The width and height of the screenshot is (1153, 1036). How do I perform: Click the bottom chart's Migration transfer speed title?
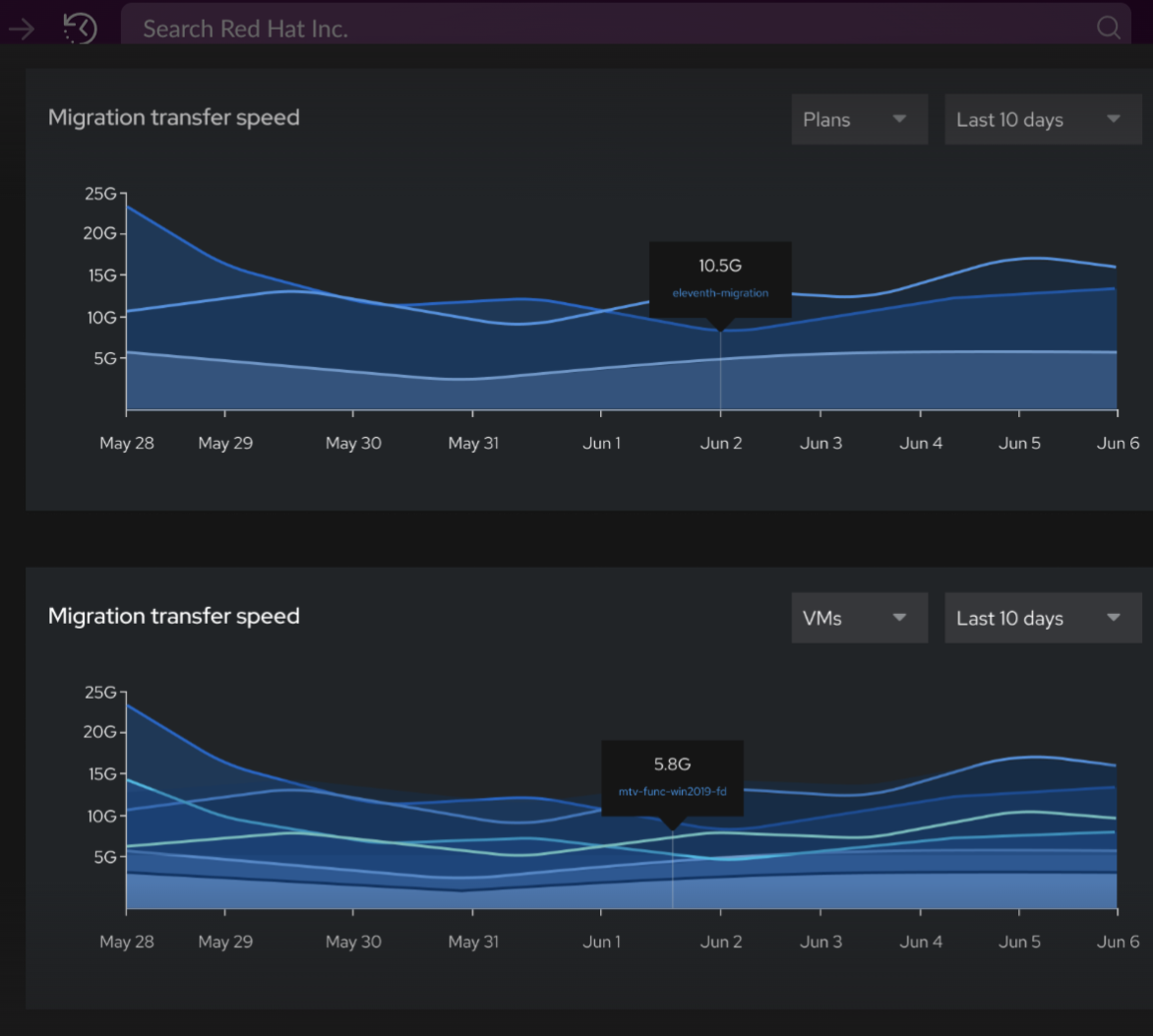point(174,617)
